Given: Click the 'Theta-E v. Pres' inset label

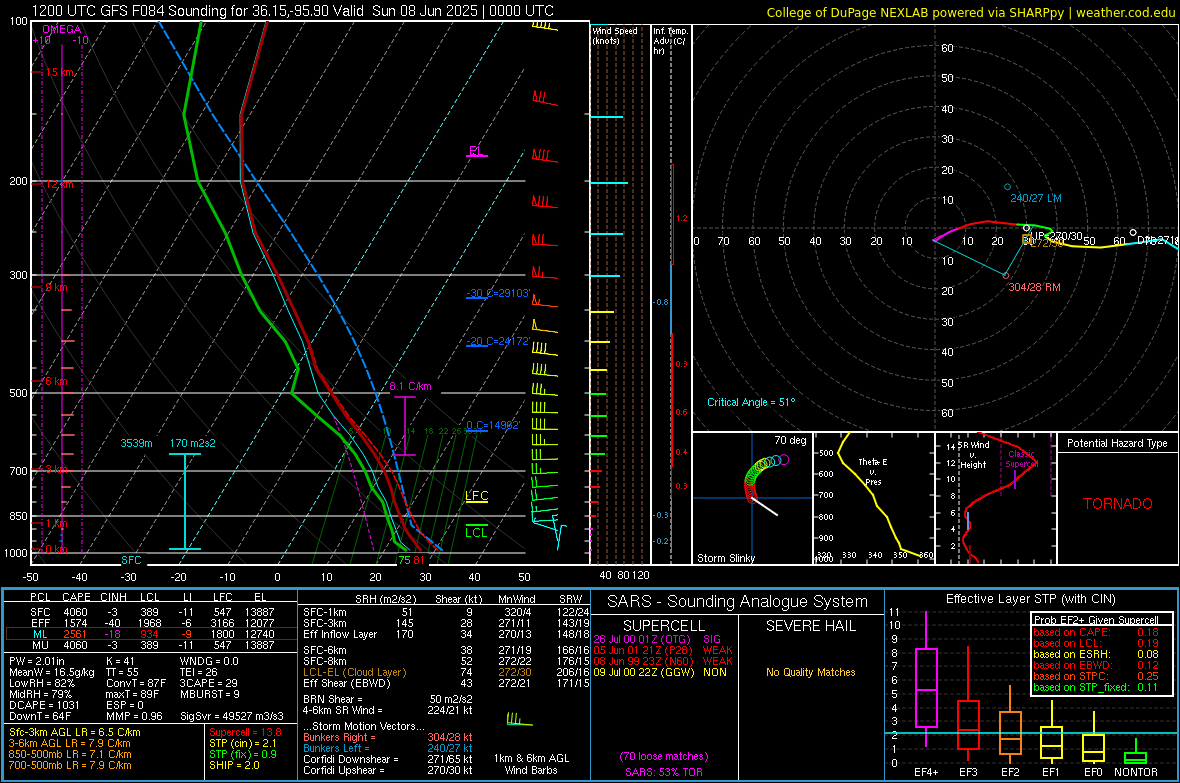Looking at the screenshot, I should 873,471.
